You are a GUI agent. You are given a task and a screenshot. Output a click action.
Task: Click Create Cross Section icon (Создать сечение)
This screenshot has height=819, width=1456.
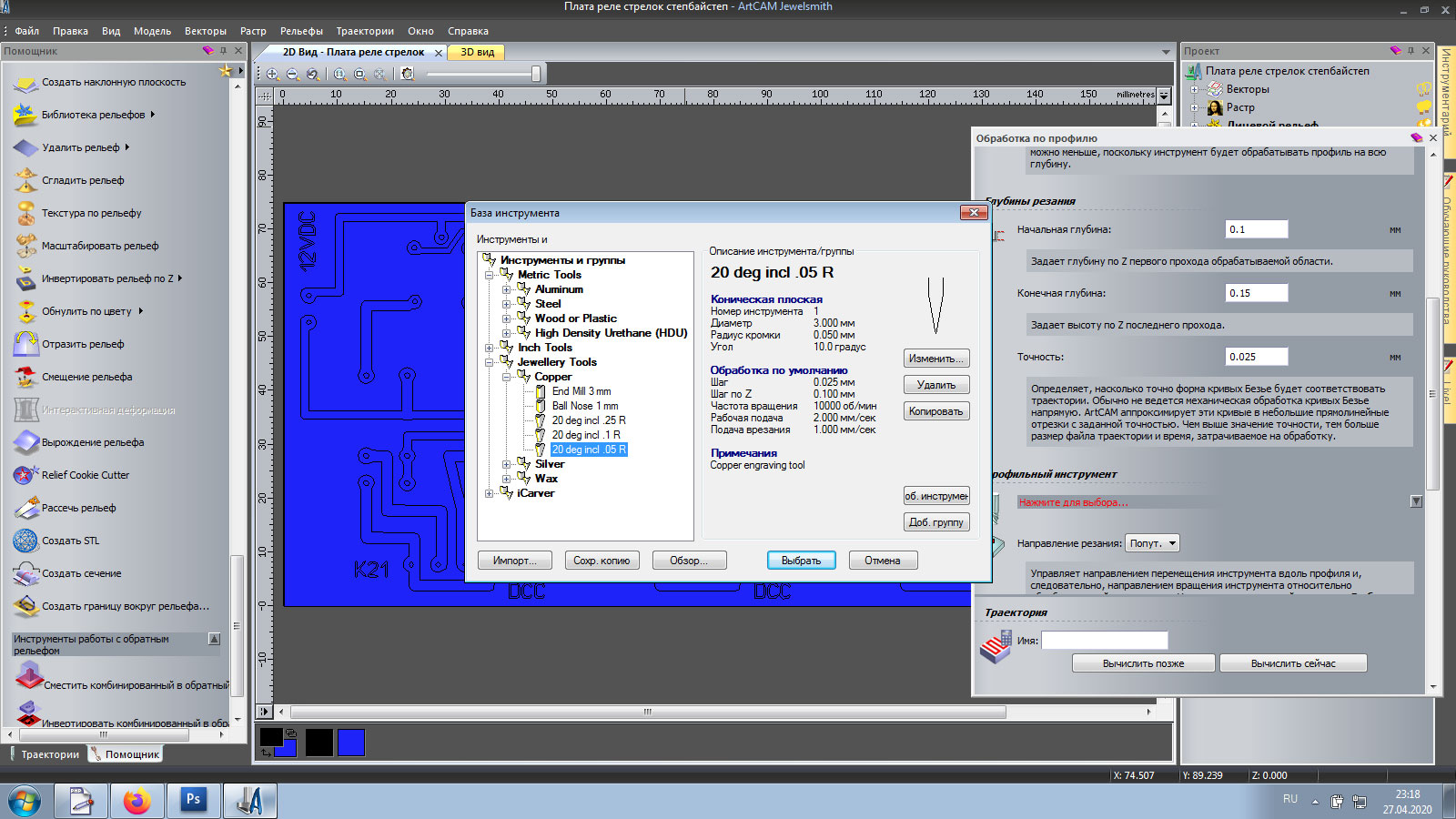pyautogui.click(x=25, y=573)
